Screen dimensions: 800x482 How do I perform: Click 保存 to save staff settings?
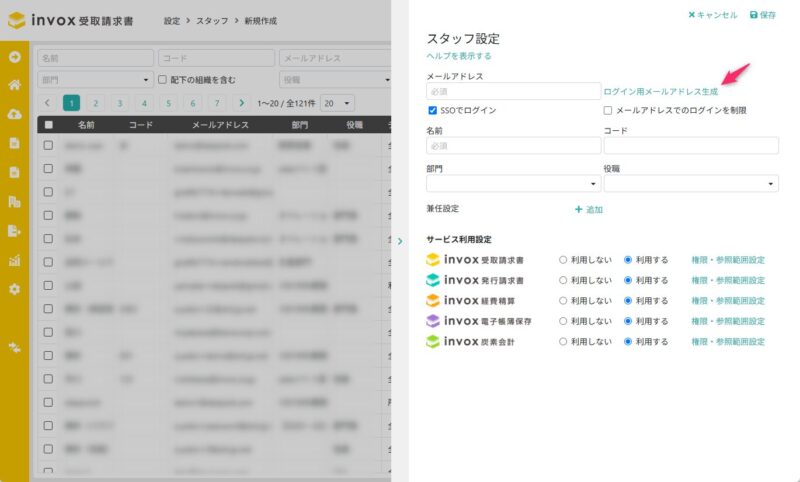pos(763,15)
